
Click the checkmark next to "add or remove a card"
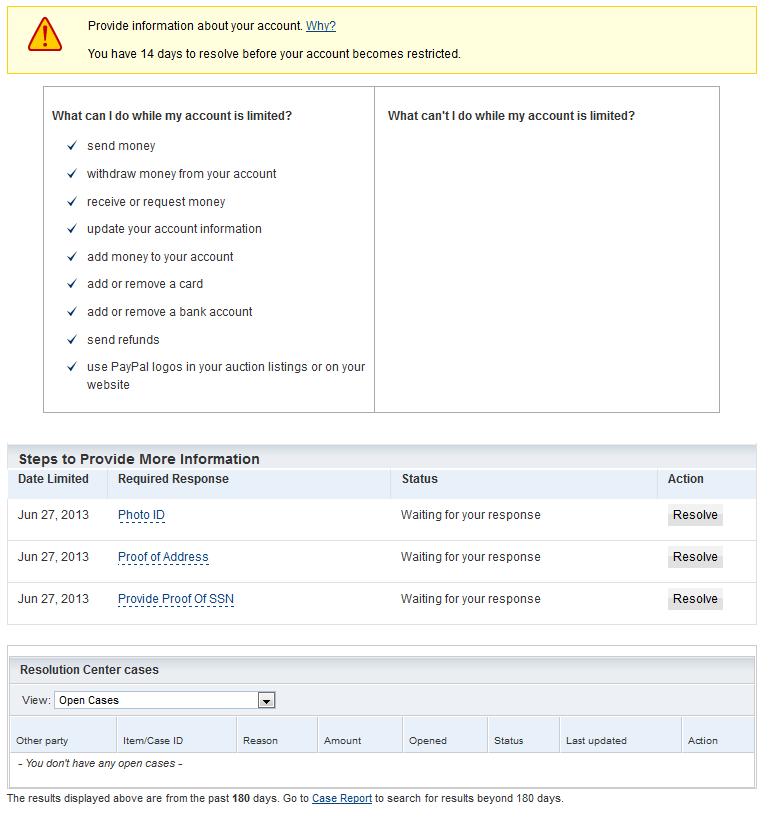pos(72,284)
